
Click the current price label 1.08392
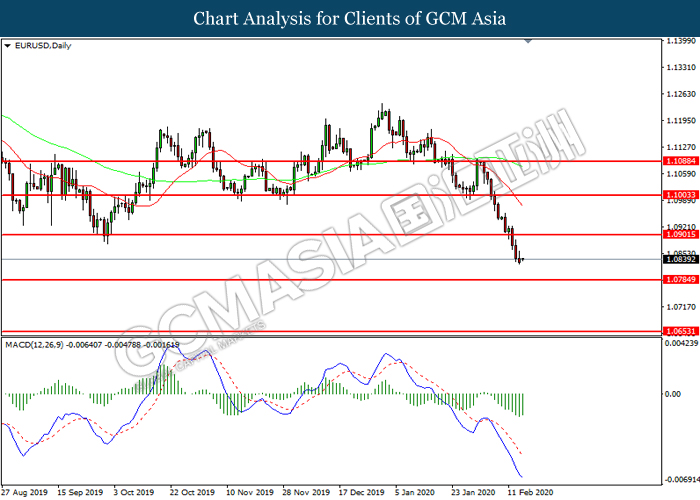680,259
